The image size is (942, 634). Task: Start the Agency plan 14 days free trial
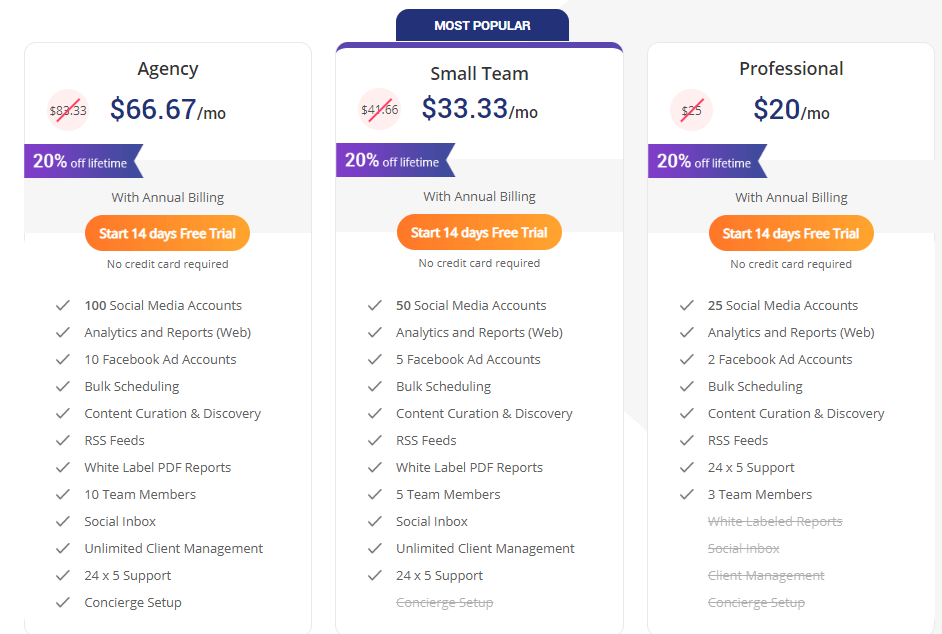pyautogui.click(x=167, y=234)
